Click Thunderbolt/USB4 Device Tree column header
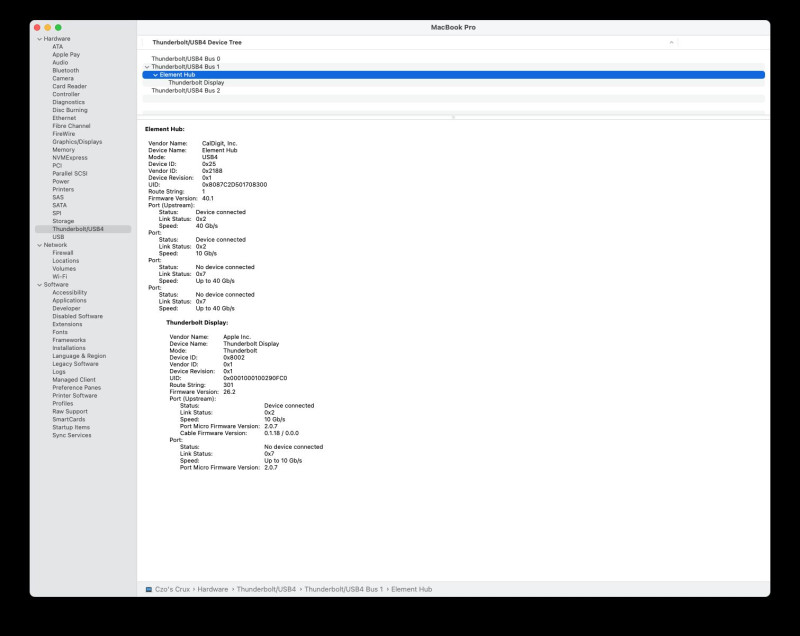The height and width of the screenshot is (636, 800). (x=197, y=42)
